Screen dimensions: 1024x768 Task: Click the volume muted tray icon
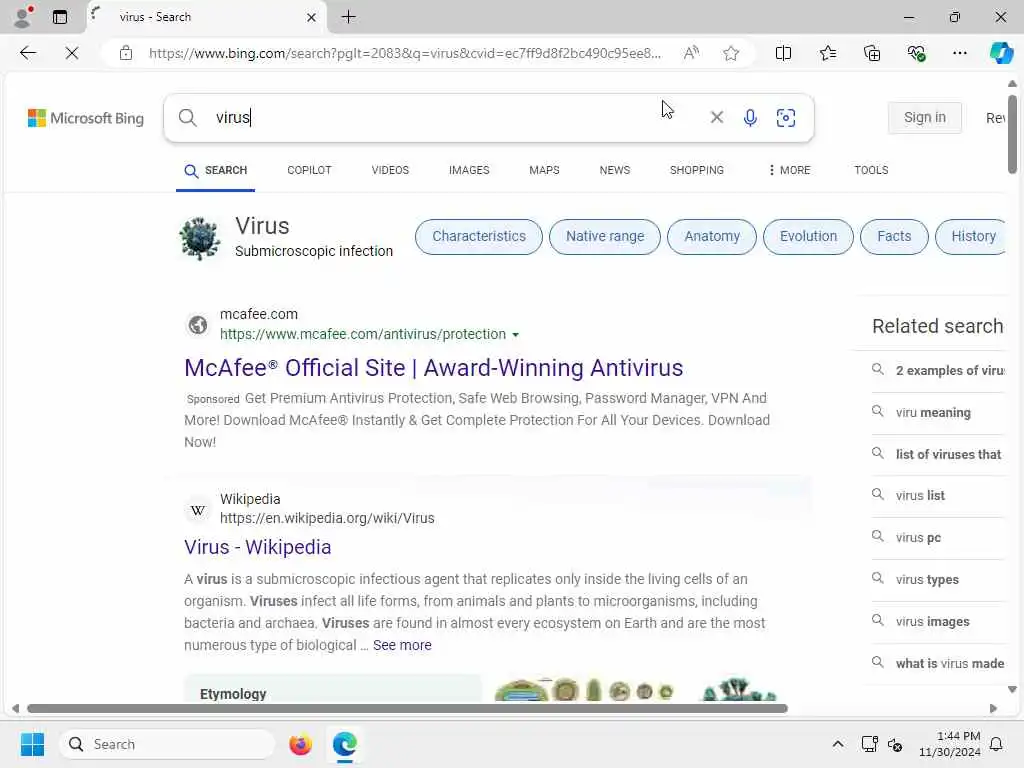pyautogui.click(x=895, y=744)
